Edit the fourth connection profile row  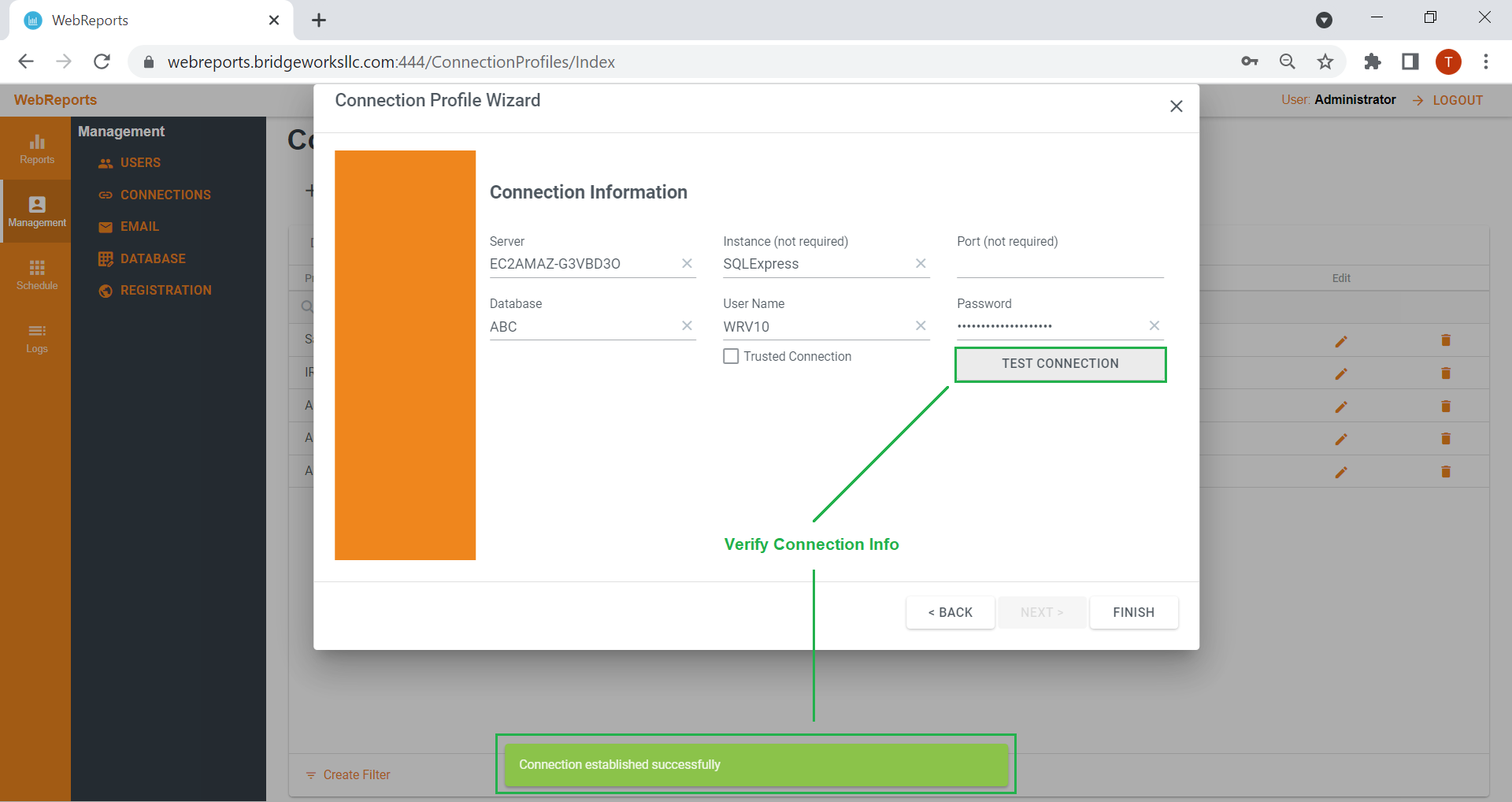click(1341, 439)
